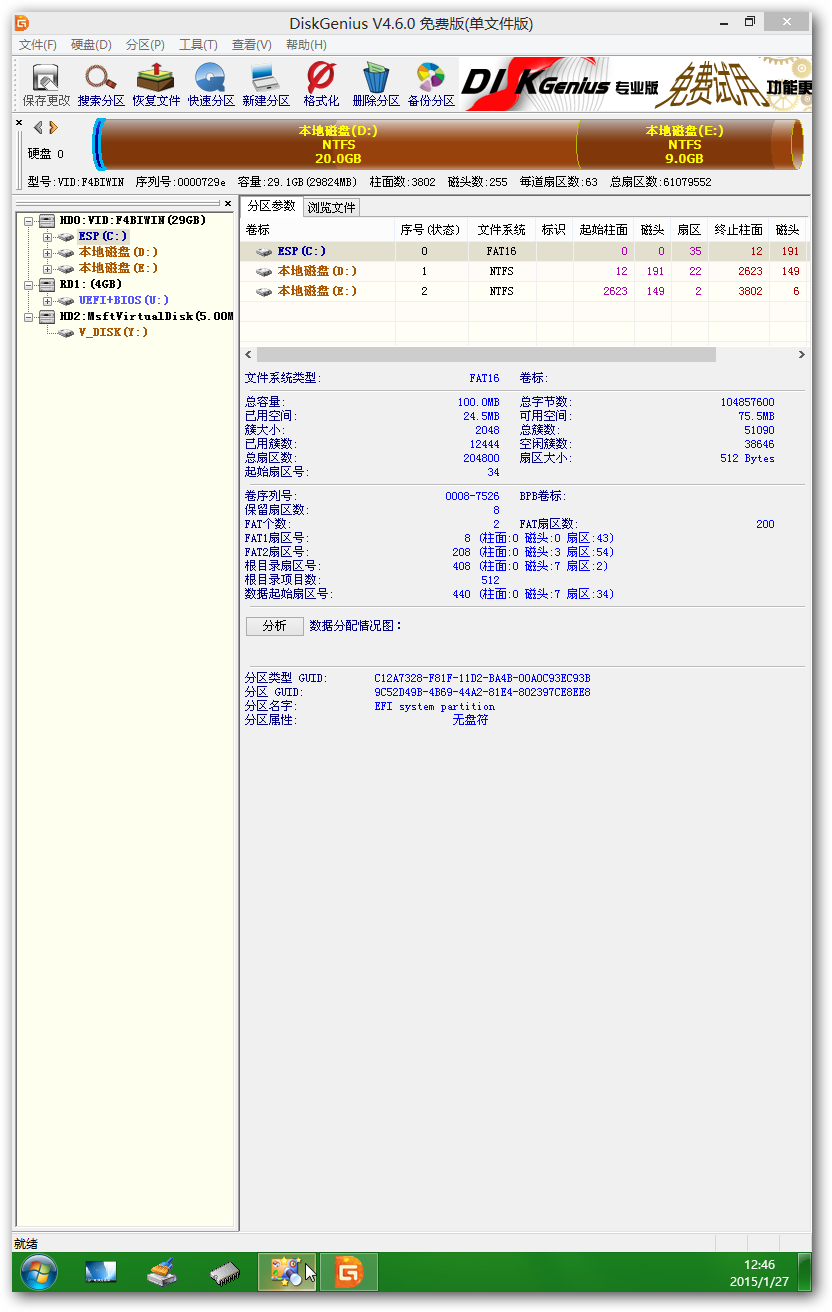Select the D: NTFS 20.0GB partition bar
This screenshot has width=832, height=1312.
click(x=339, y=145)
